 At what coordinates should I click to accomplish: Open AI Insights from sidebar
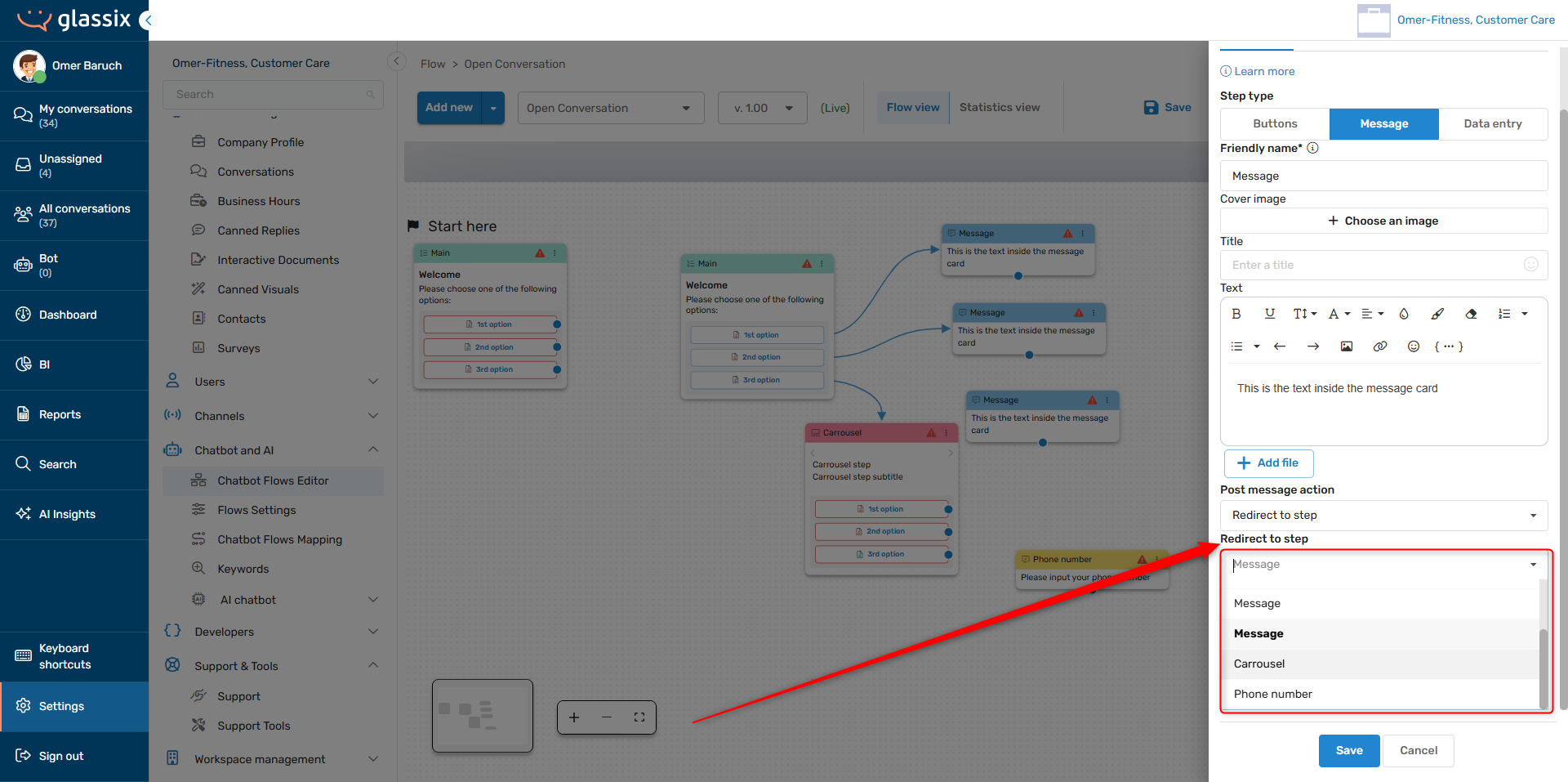[x=74, y=514]
